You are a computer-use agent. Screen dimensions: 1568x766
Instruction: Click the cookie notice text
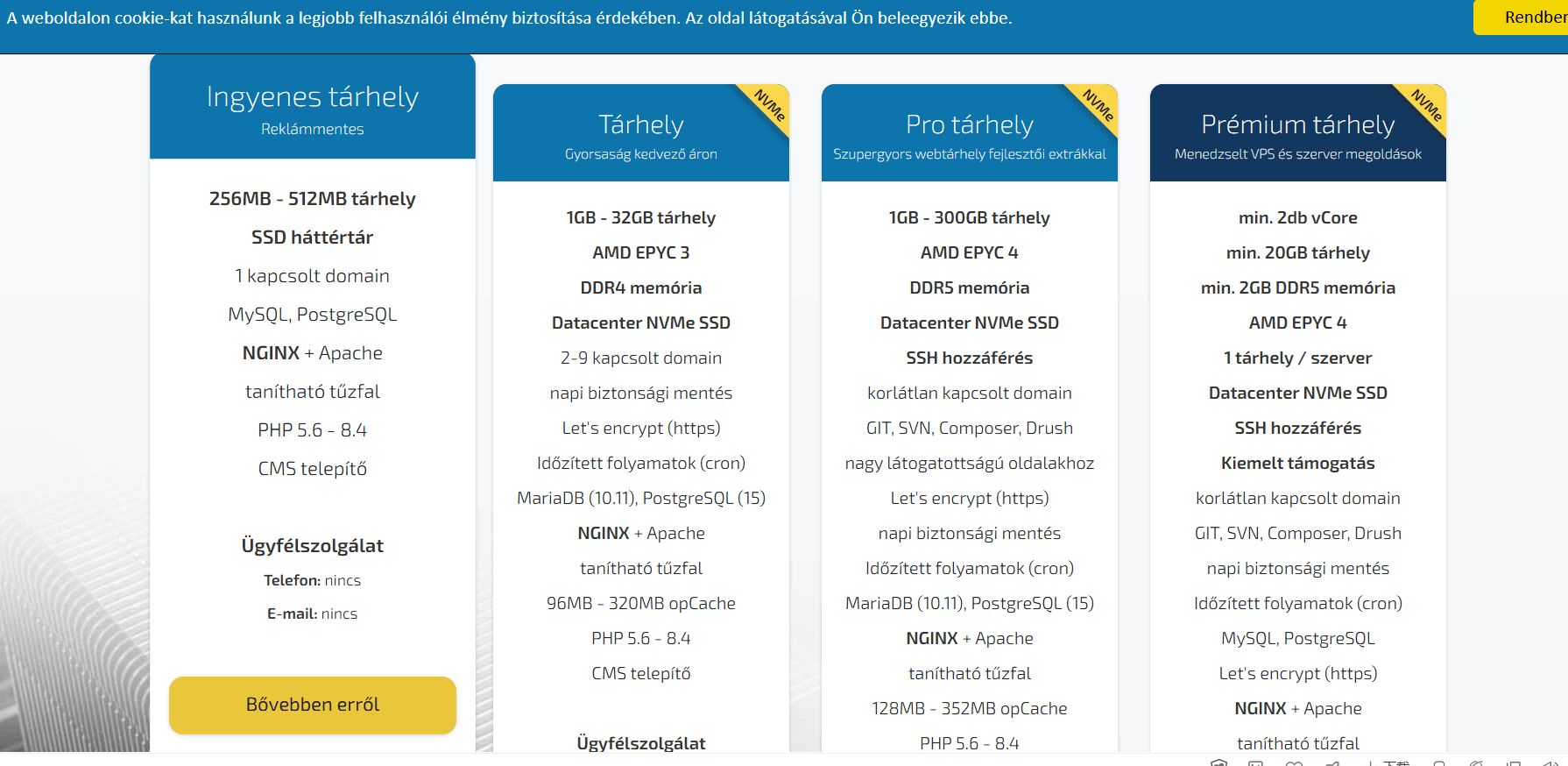pos(509,18)
